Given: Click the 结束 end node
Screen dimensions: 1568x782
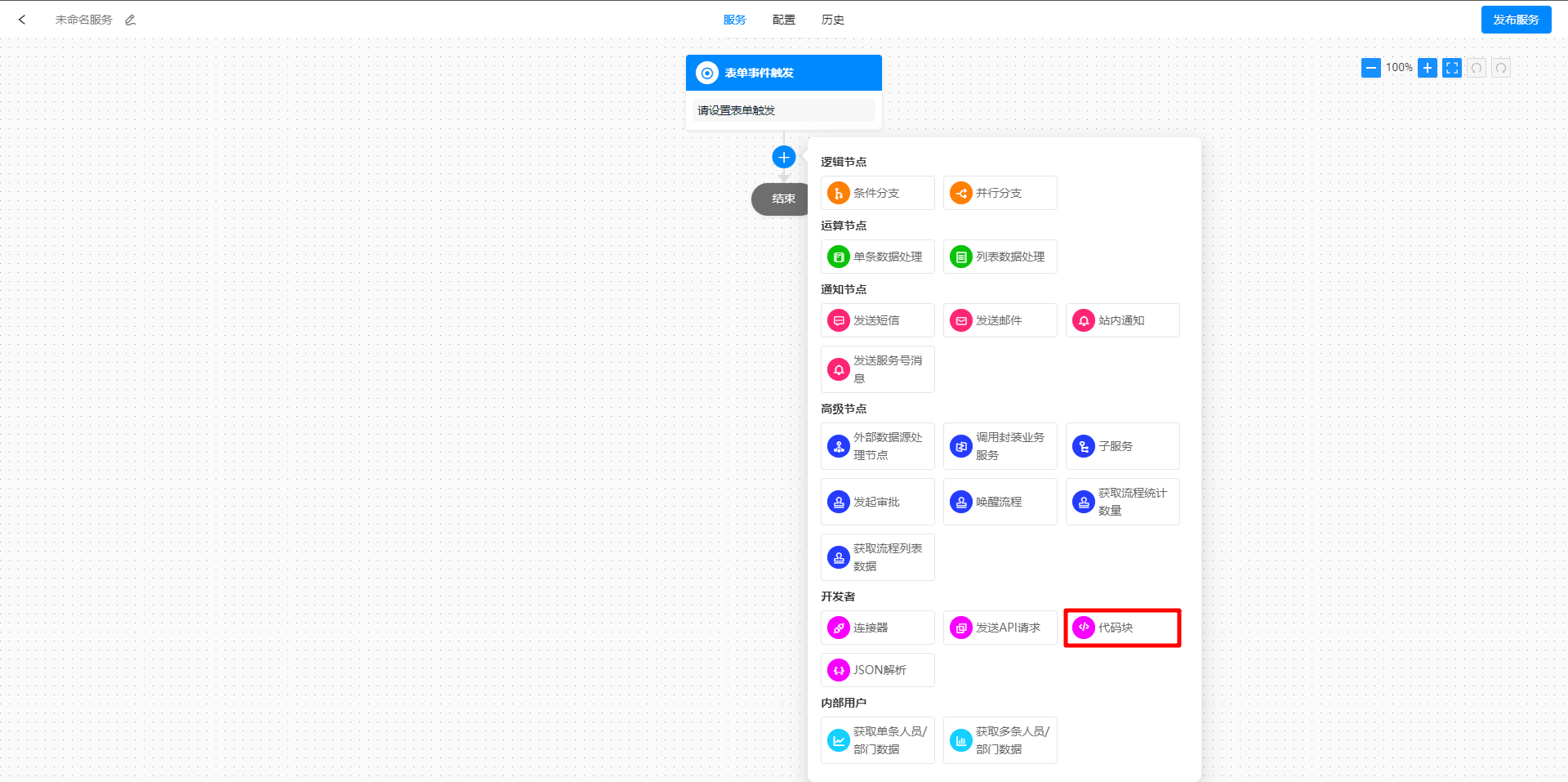Looking at the screenshot, I should (x=782, y=199).
